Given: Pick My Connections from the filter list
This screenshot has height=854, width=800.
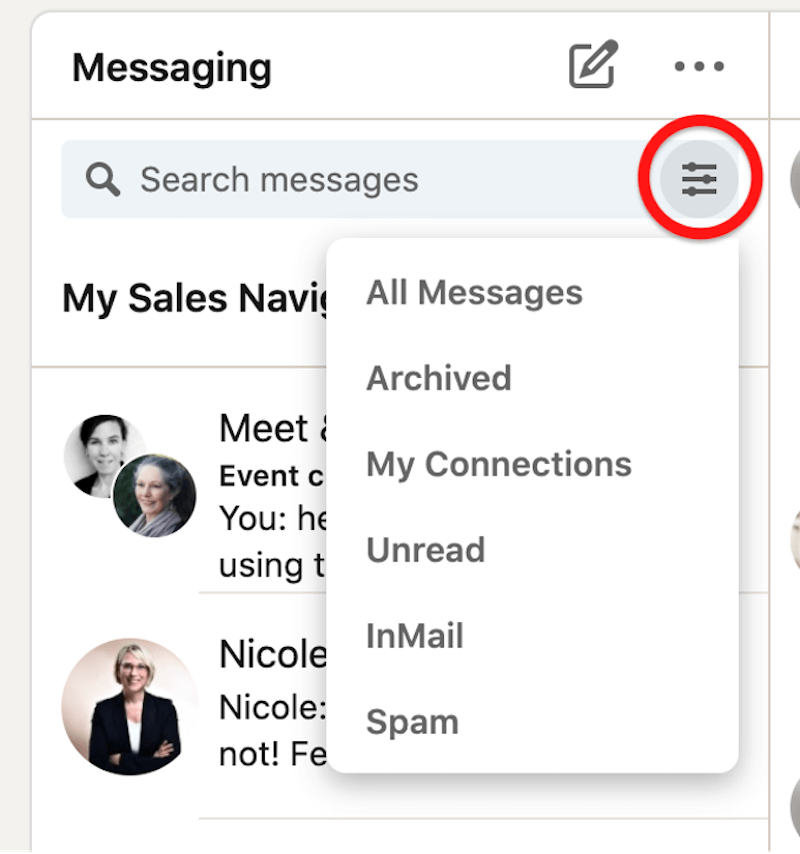Looking at the screenshot, I should tap(499, 463).
